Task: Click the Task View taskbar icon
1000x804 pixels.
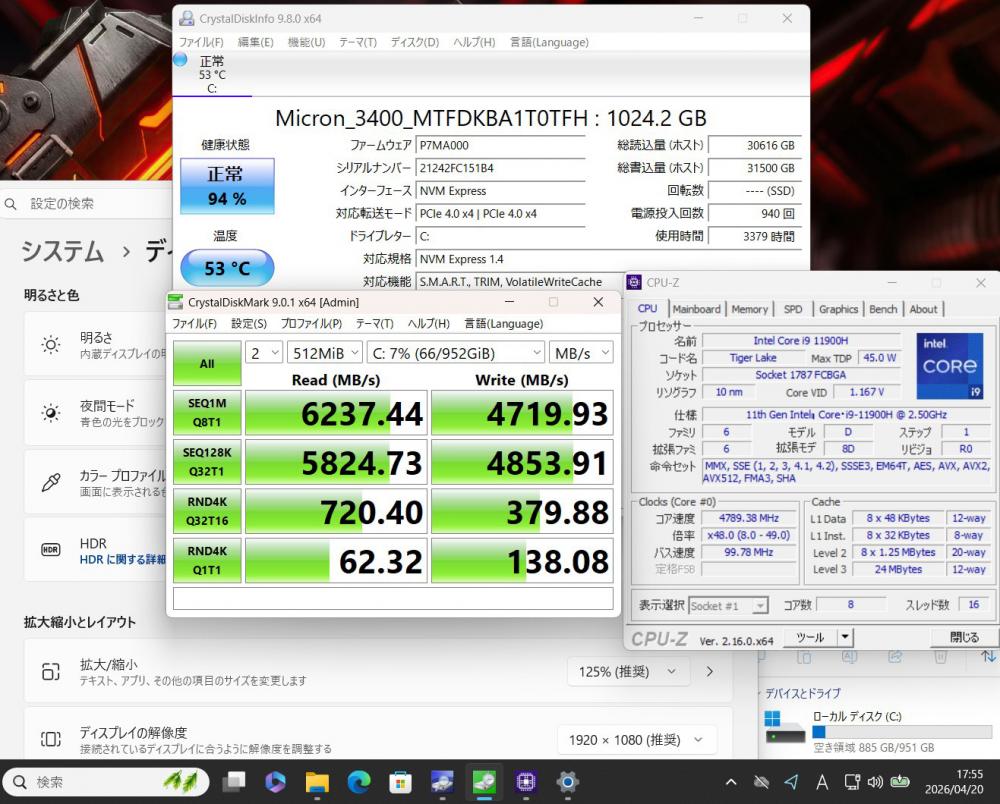Action: 234,782
